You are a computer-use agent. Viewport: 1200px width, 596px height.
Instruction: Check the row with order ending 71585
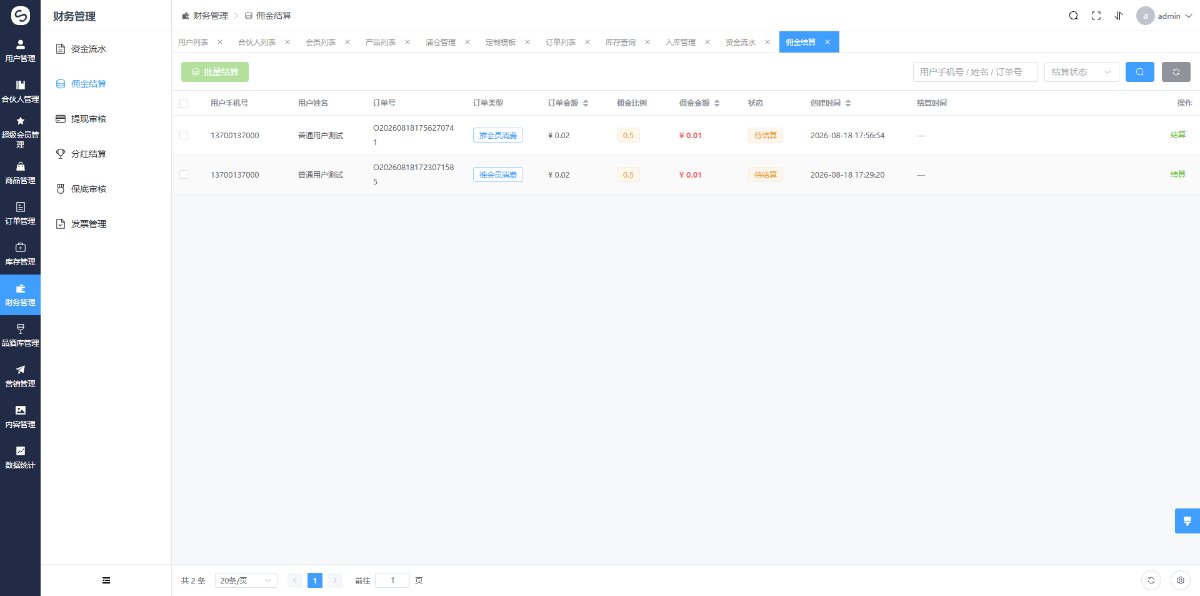[x=183, y=175]
